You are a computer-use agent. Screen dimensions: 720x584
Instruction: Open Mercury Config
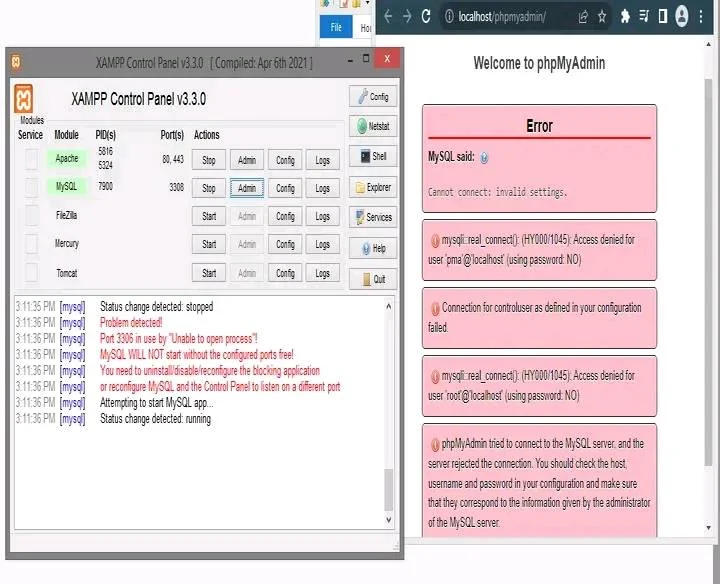tap(285, 244)
